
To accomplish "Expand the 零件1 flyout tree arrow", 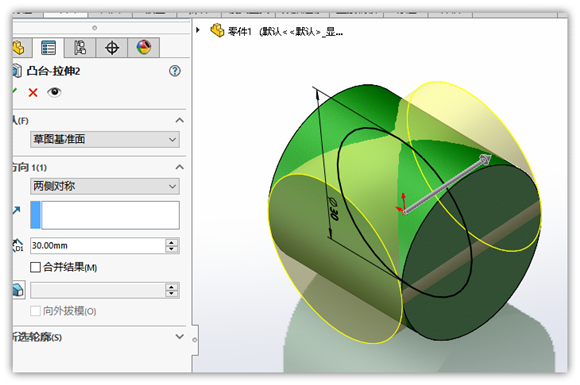I will (x=198, y=30).
